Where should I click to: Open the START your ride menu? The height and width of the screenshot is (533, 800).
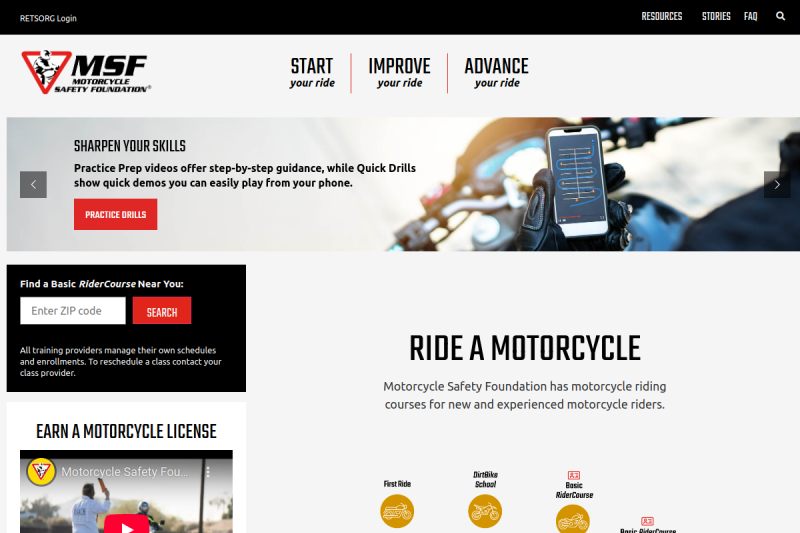click(312, 73)
